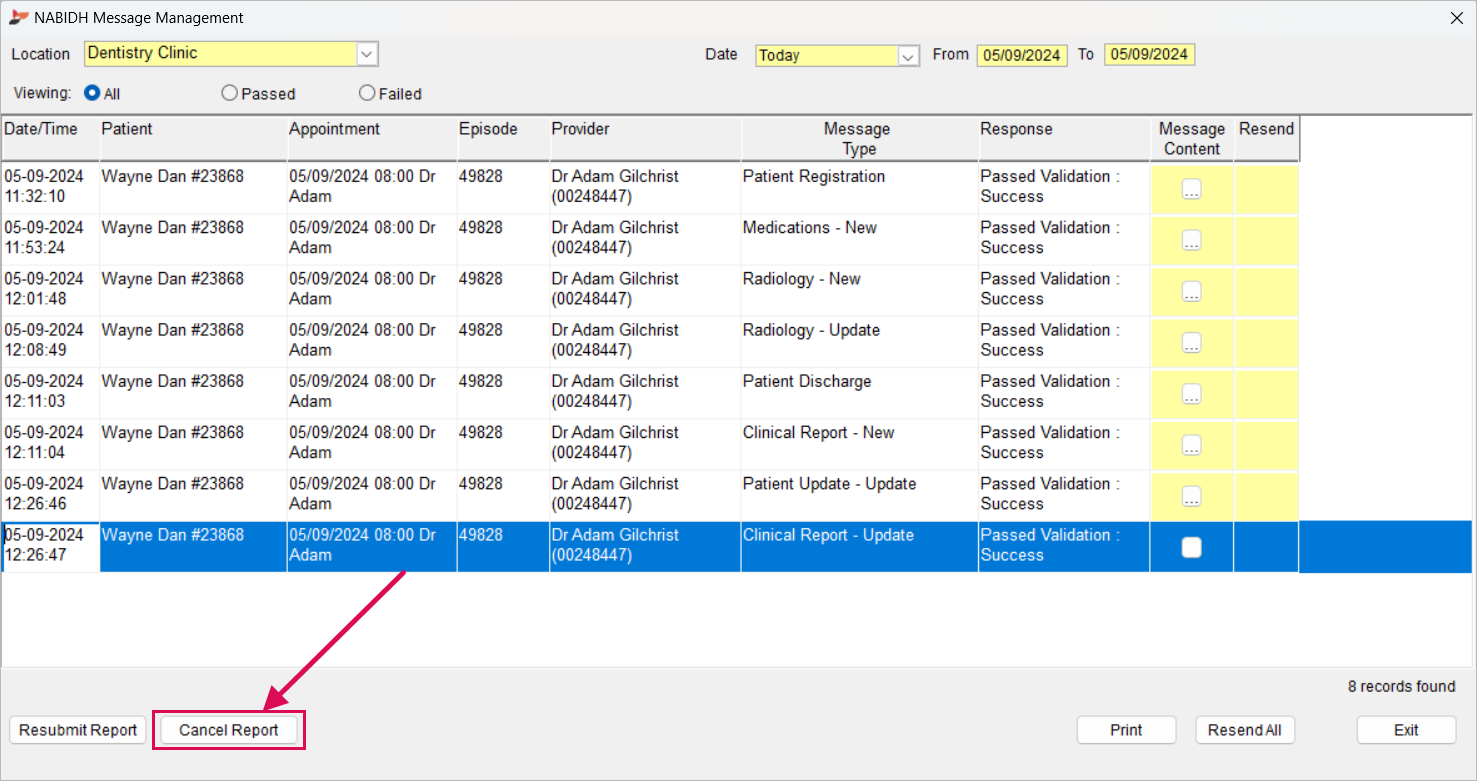Image resolution: width=1477 pixels, height=781 pixels.
Task: Expand the Date range dropdown
Action: pyautogui.click(x=908, y=56)
